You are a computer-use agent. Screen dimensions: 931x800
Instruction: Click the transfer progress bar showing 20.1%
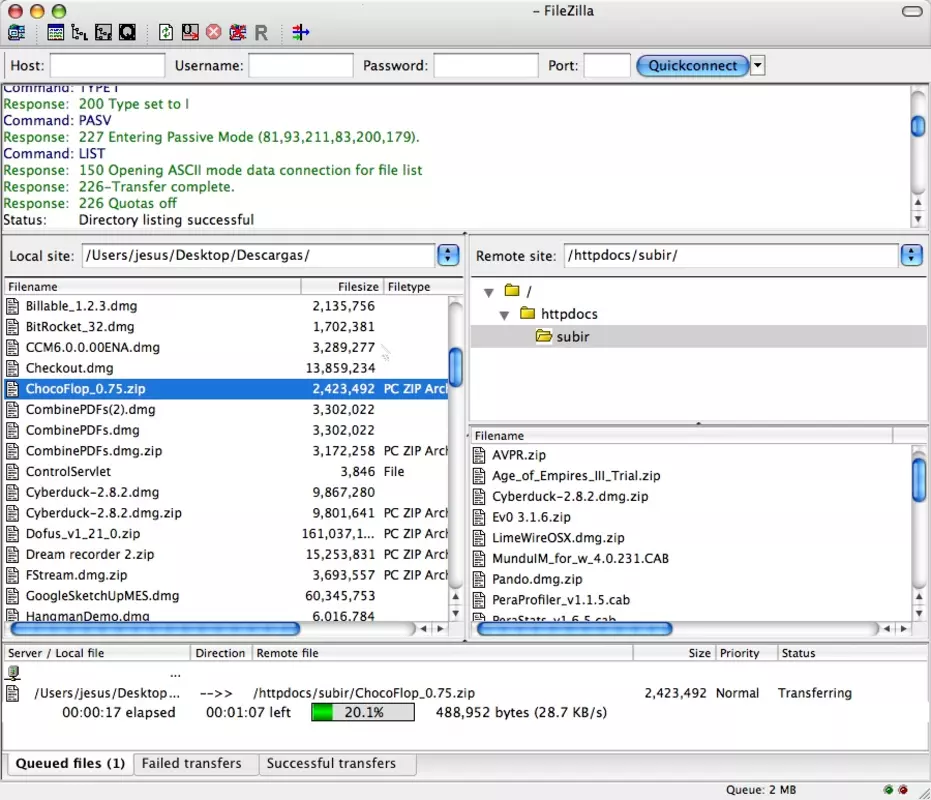pos(363,712)
